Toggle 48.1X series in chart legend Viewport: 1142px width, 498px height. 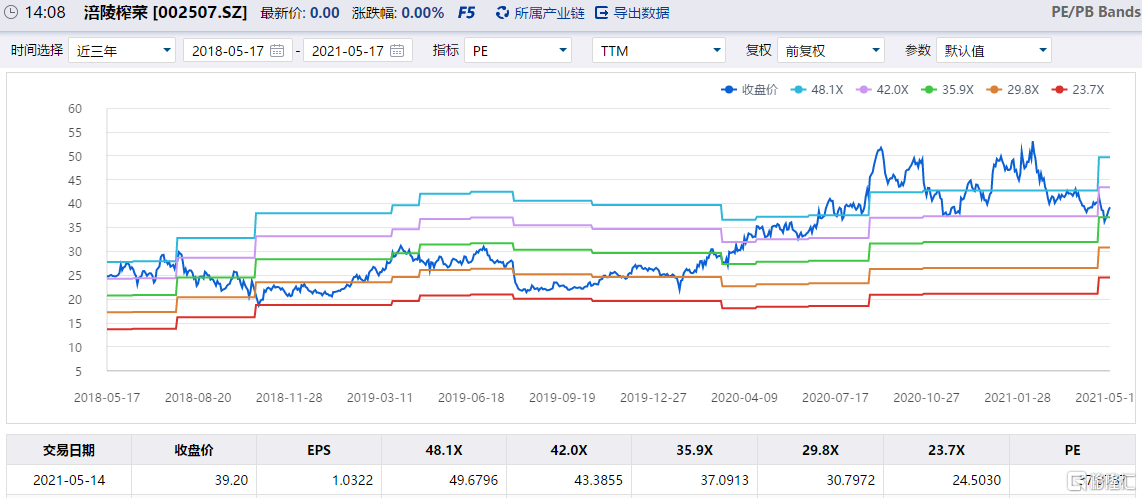(x=816, y=90)
